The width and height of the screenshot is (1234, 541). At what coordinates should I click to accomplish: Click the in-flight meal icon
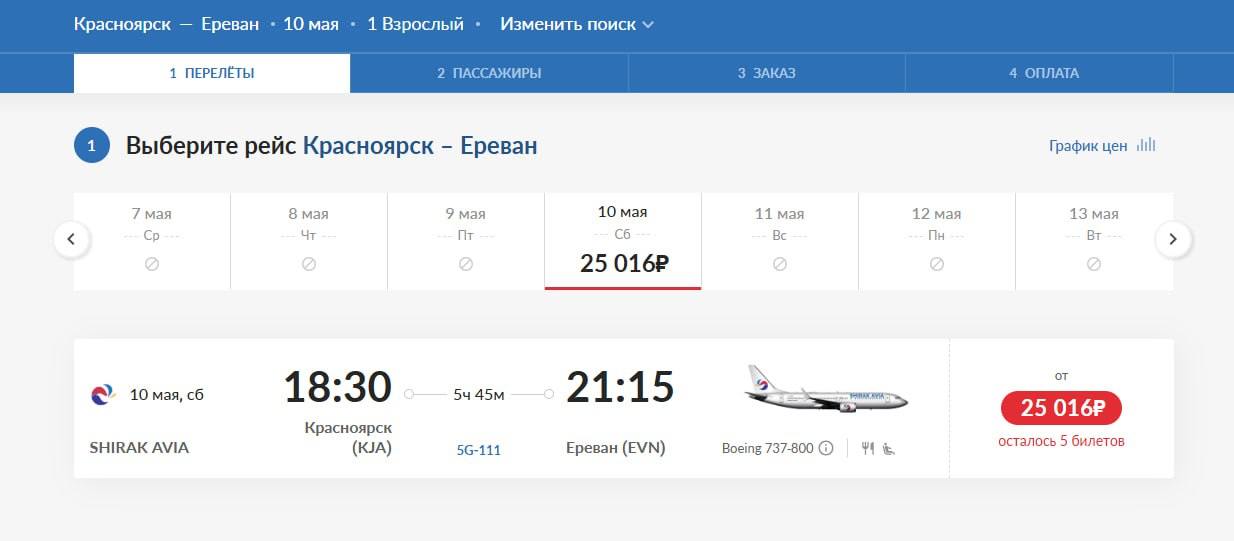pos(867,448)
